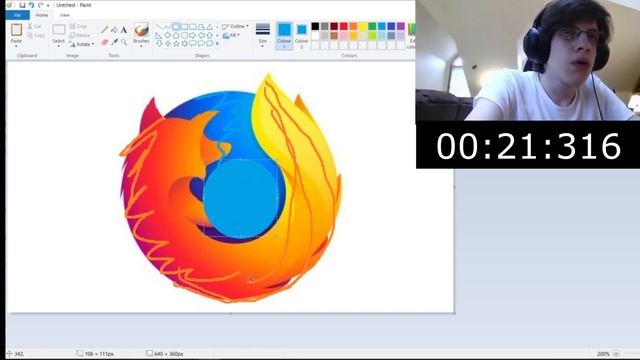Select the Rounded rectangle shape

tap(193, 27)
